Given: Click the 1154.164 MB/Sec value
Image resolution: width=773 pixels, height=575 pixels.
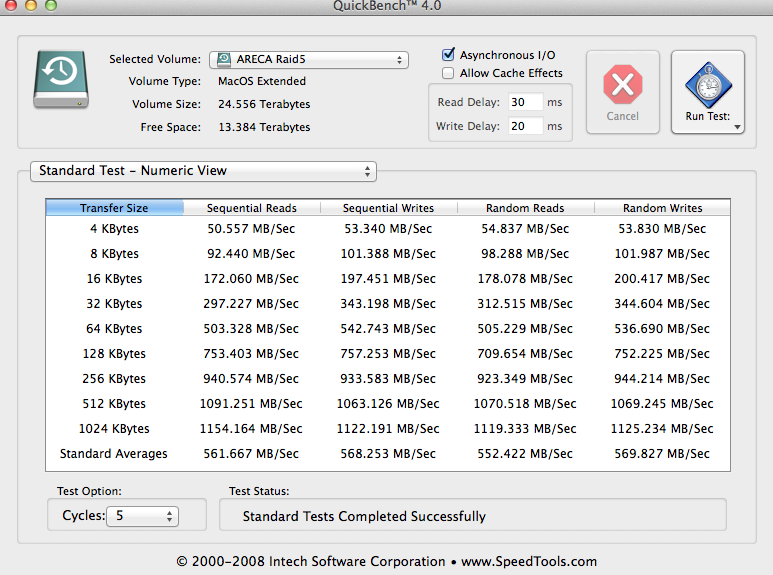Looking at the screenshot, I should tap(251, 429).
